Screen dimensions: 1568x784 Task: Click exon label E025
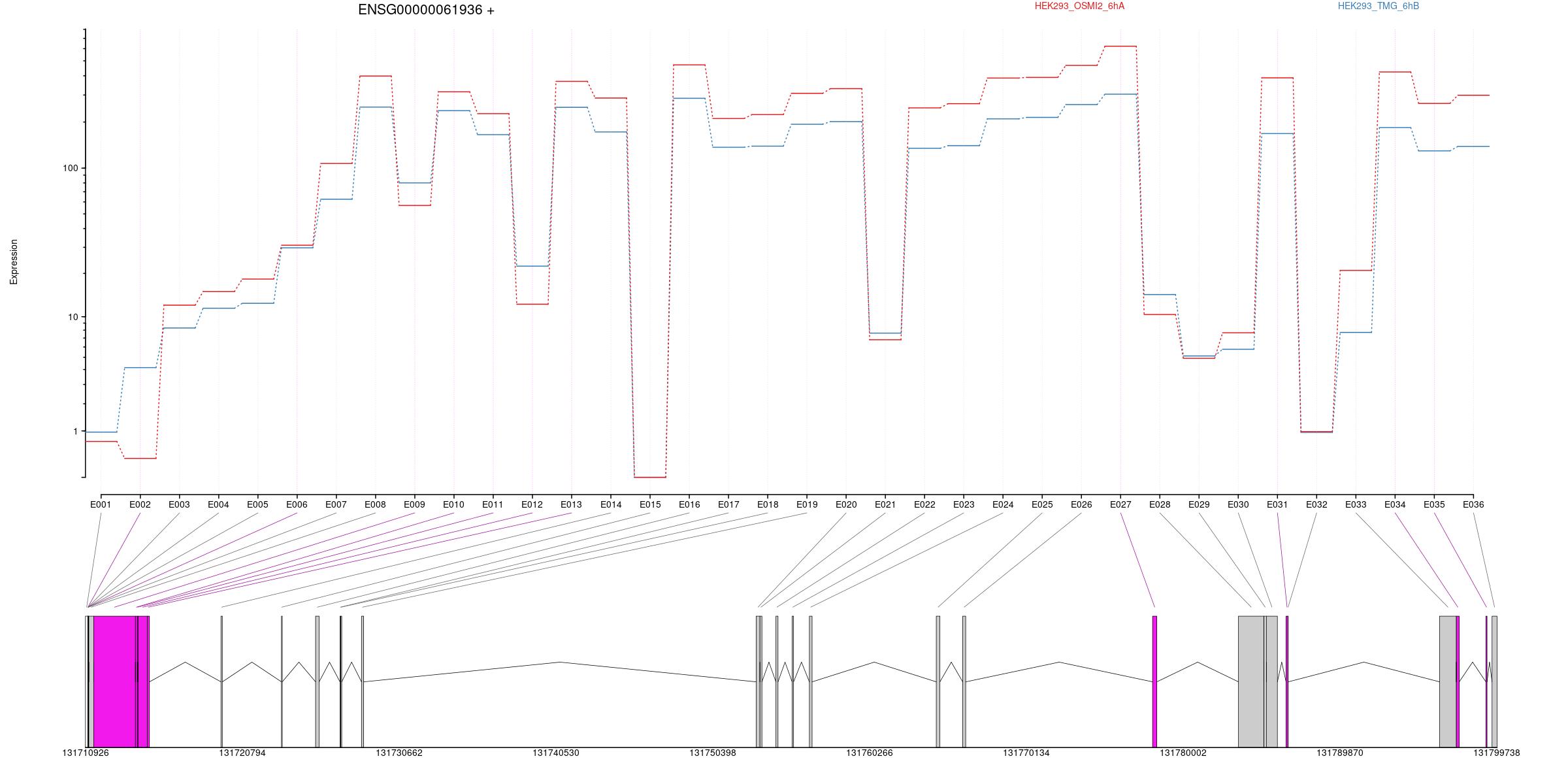point(1042,504)
